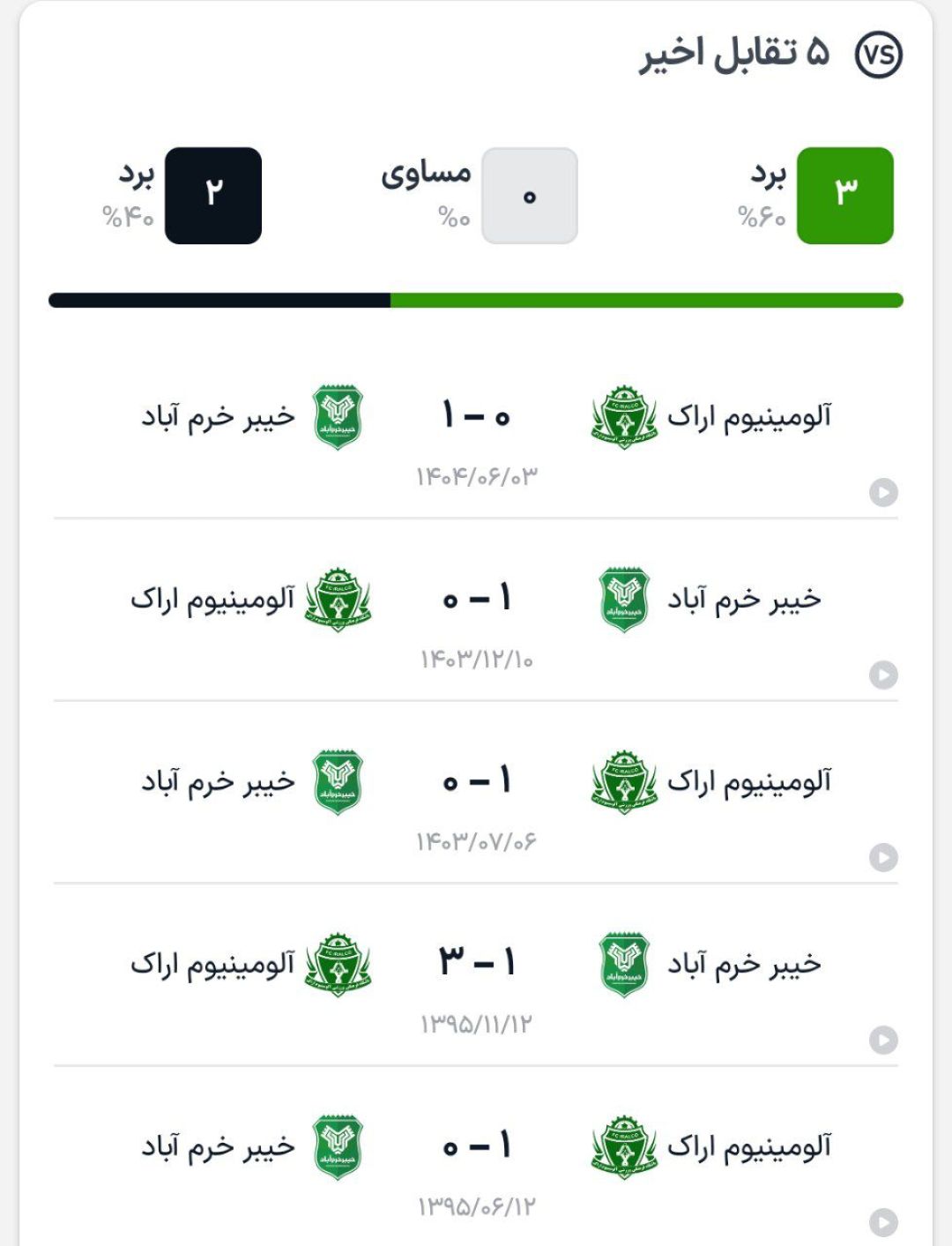The width and height of the screenshot is (952, 1246).
Task: Click 'آلومینیوم اراک' team name in 1403/07/06 match
Action: [749, 782]
